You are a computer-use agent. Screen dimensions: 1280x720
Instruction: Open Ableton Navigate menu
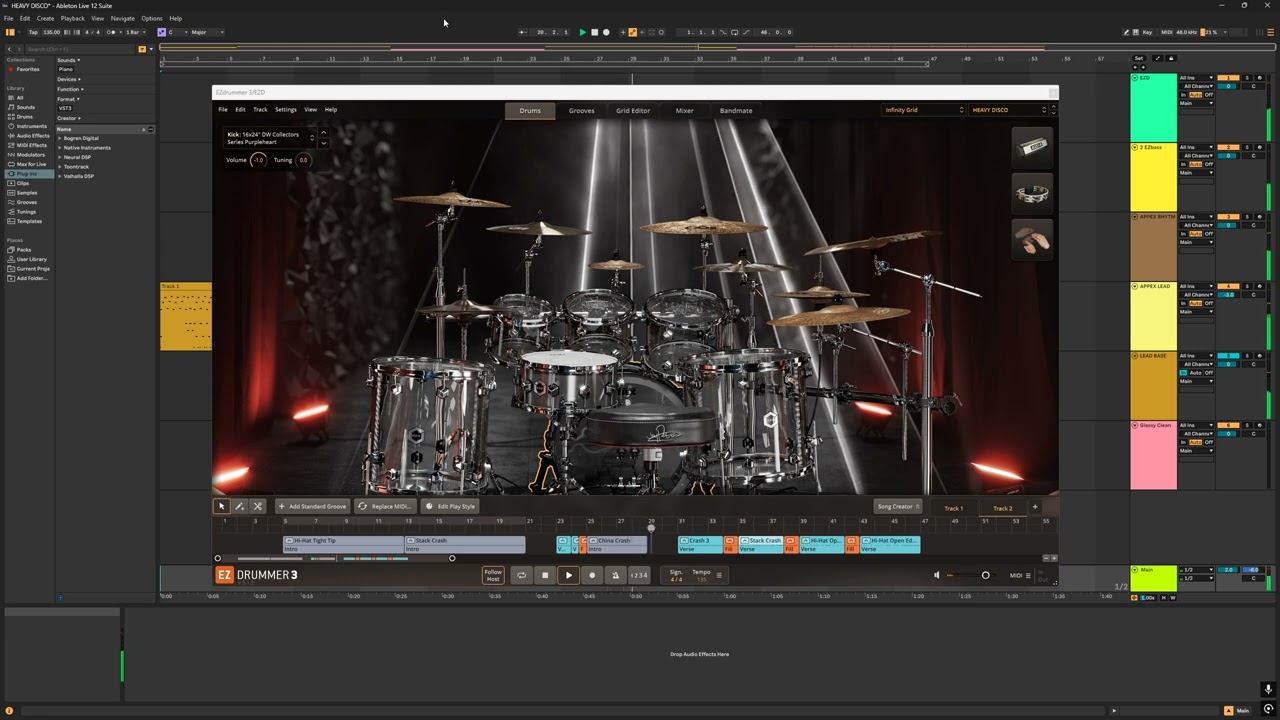click(122, 18)
